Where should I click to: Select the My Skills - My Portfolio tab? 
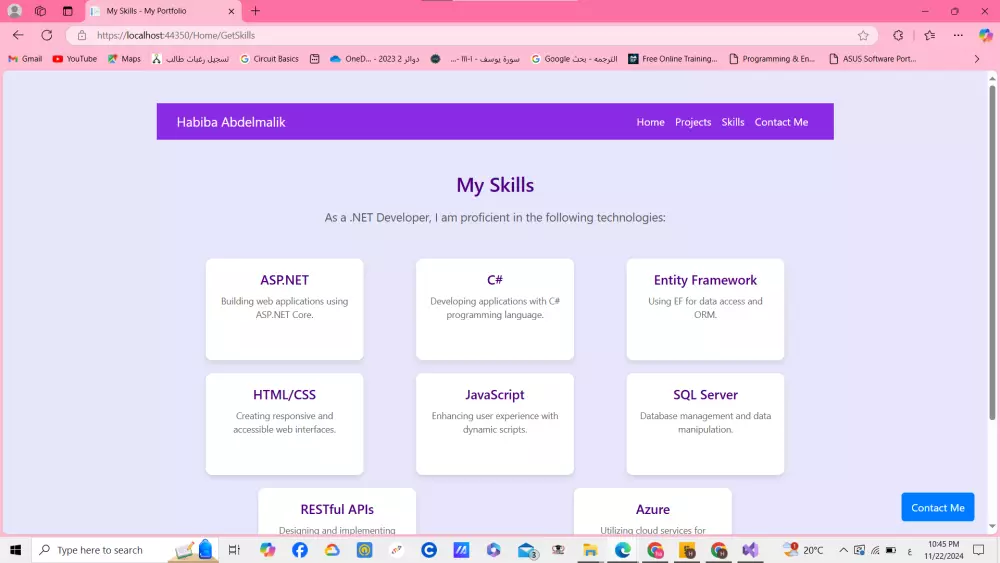[163, 11]
